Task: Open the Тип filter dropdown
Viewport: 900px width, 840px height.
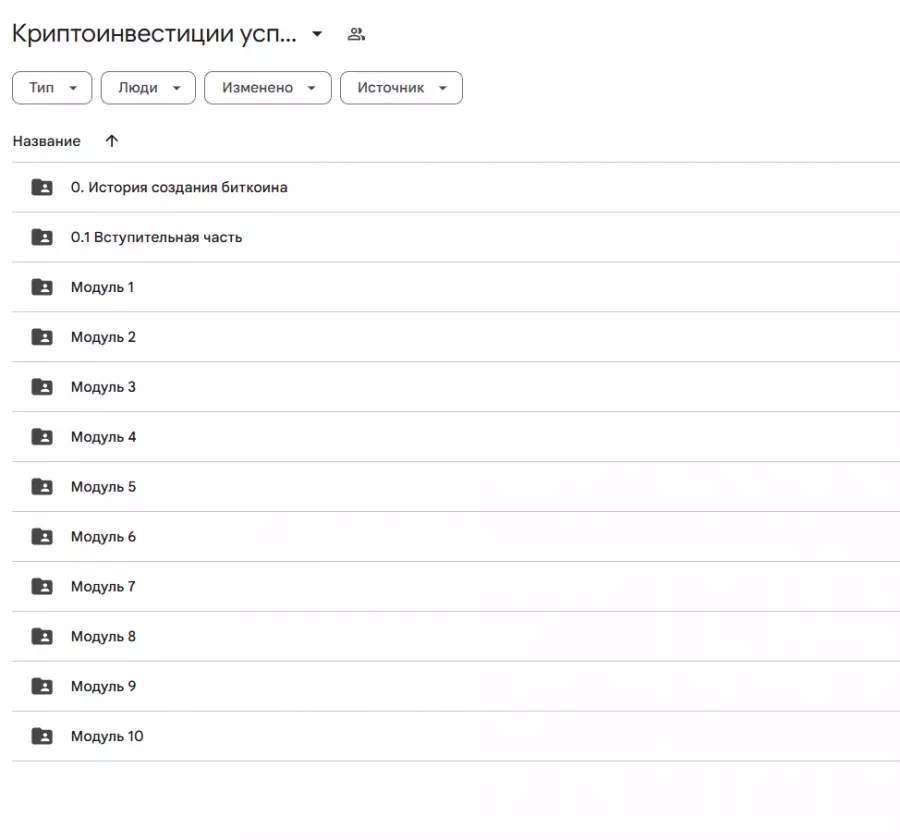Action: pos(52,88)
